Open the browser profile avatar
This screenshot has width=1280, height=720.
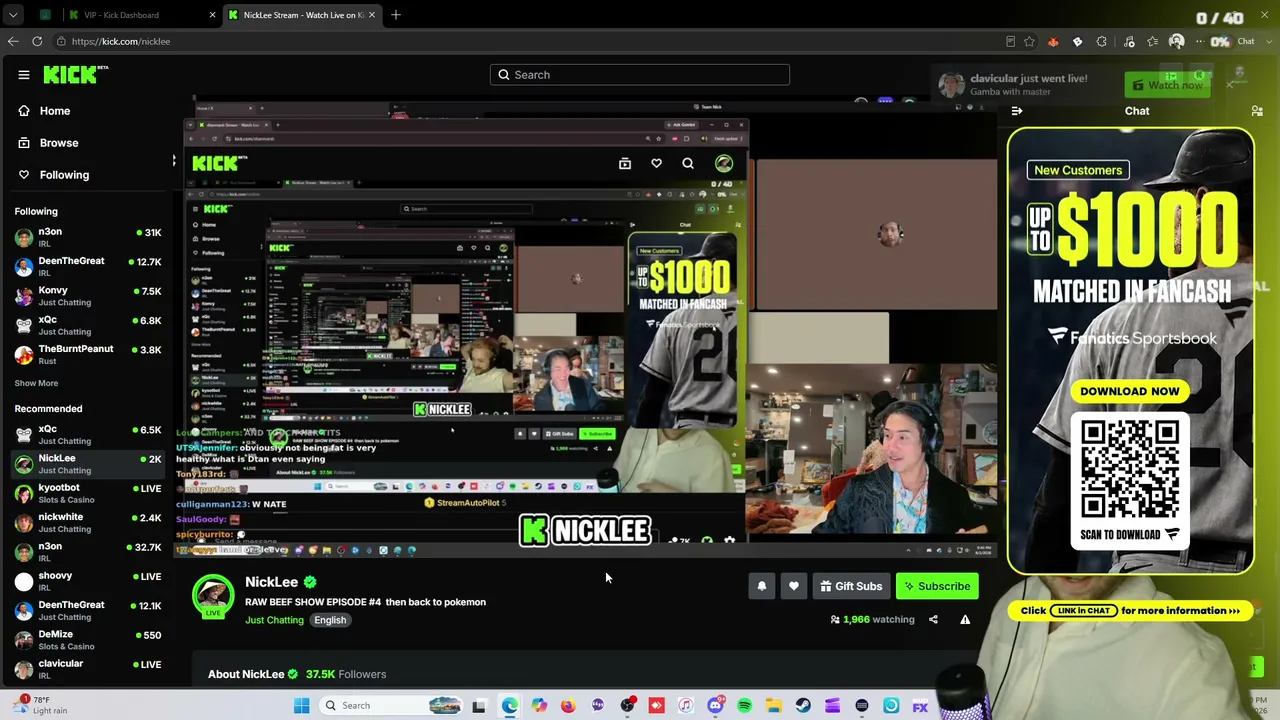click(1177, 42)
